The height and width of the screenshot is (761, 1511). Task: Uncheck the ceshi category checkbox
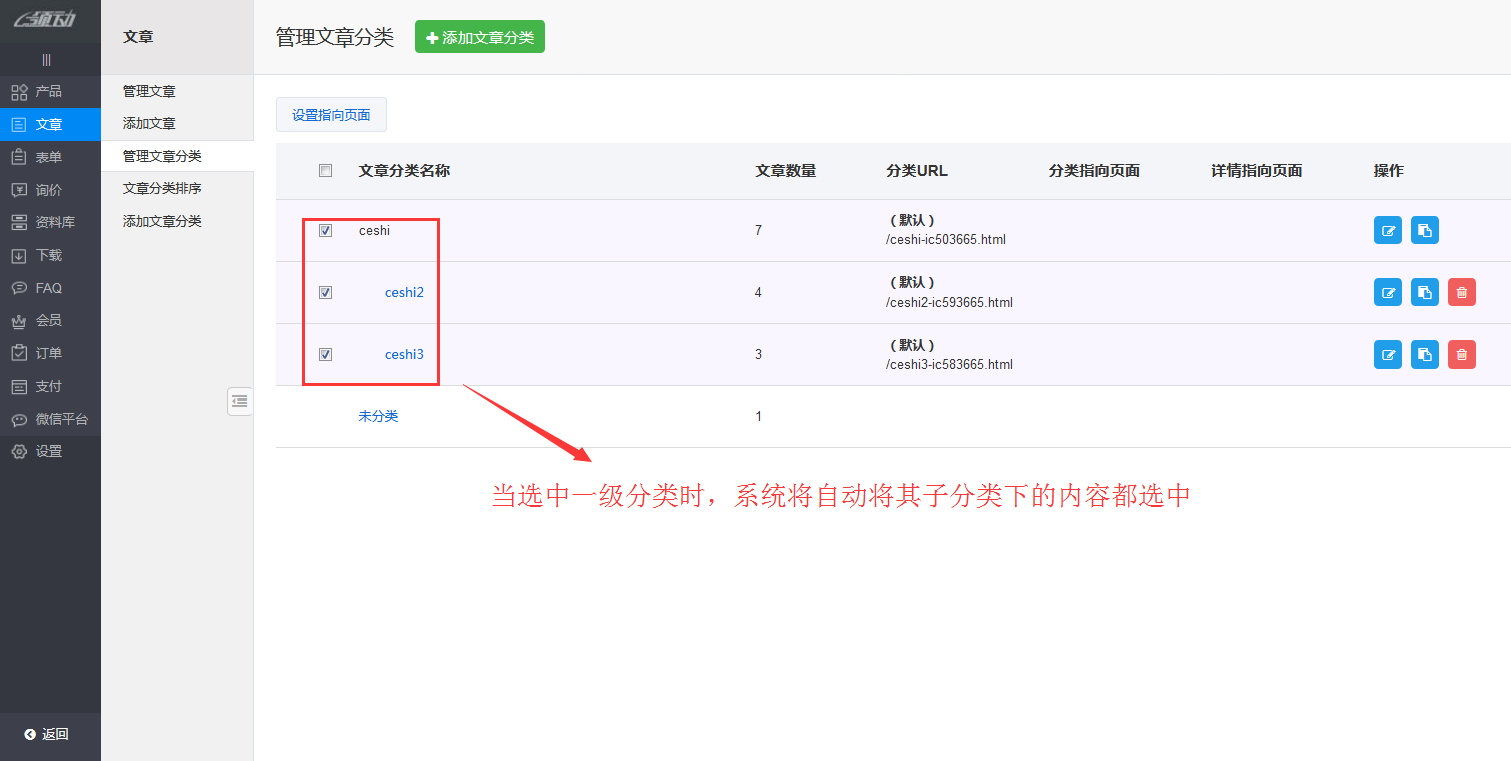click(x=325, y=230)
